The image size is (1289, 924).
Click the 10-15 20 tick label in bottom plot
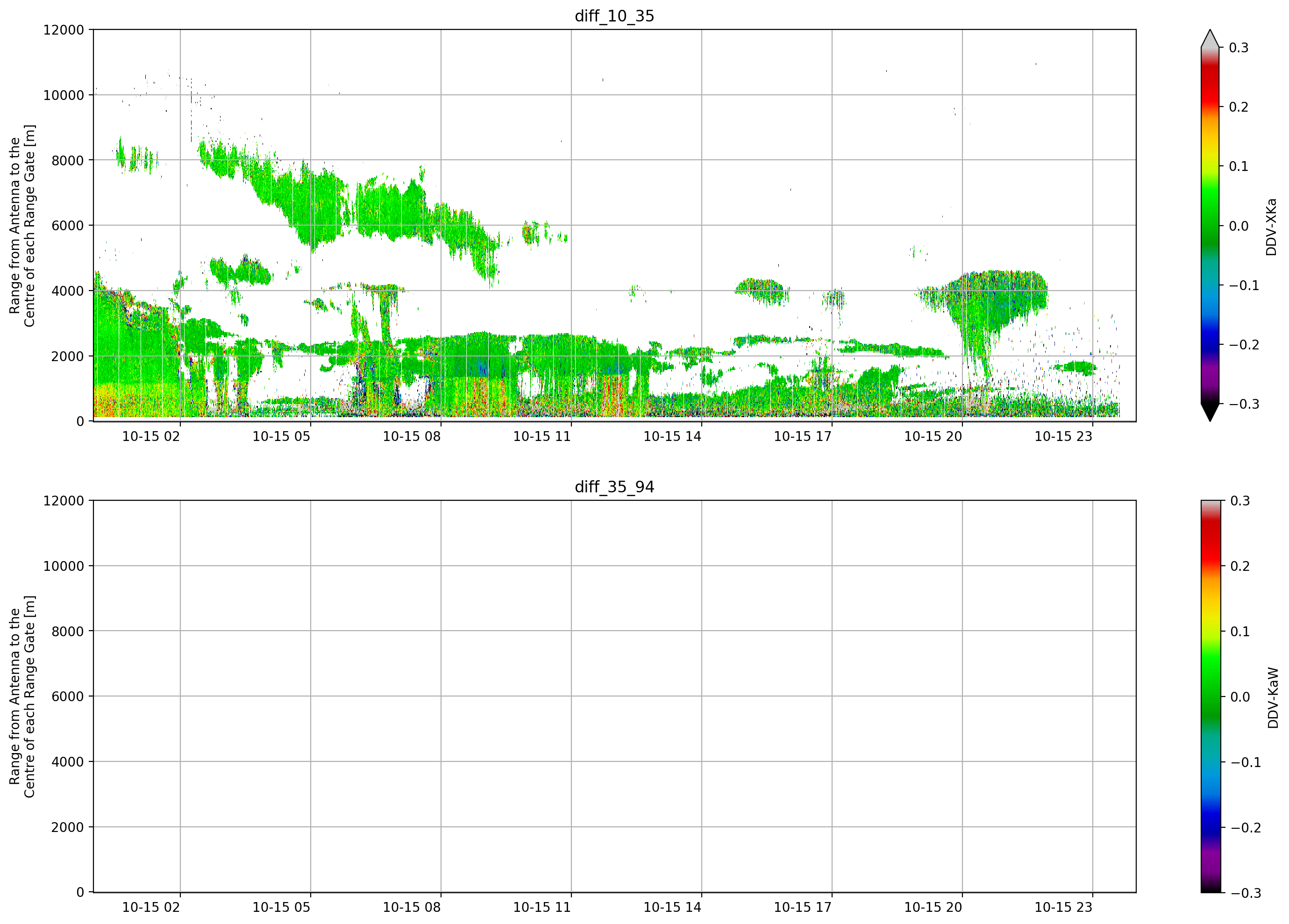pyautogui.click(x=933, y=908)
